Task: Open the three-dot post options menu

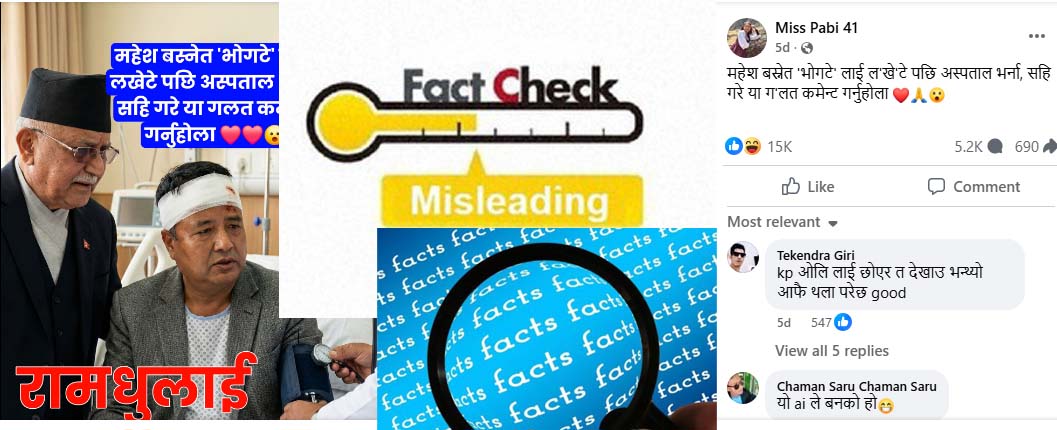Action: tap(1036, 36)
